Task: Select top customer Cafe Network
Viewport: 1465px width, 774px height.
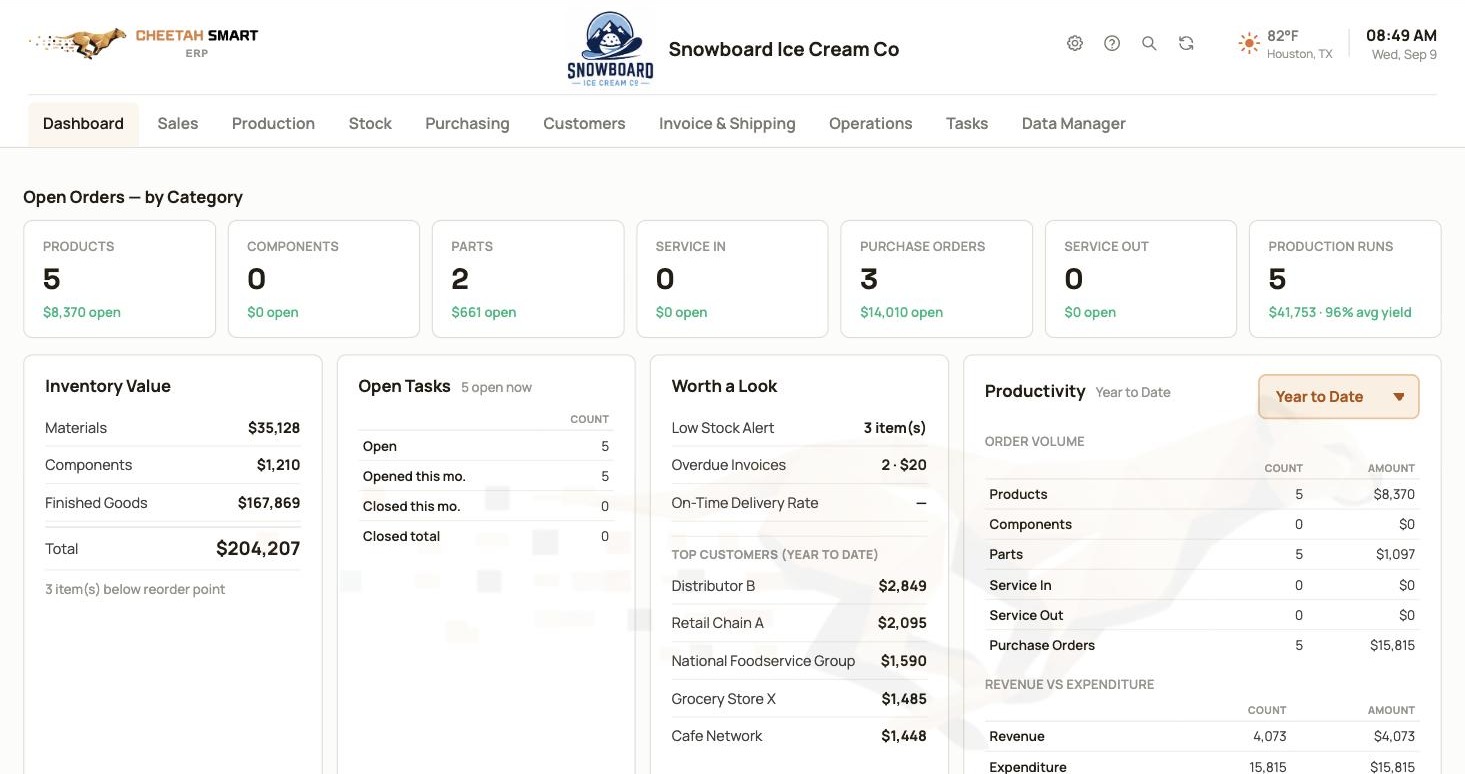Action: coord(799,736)
